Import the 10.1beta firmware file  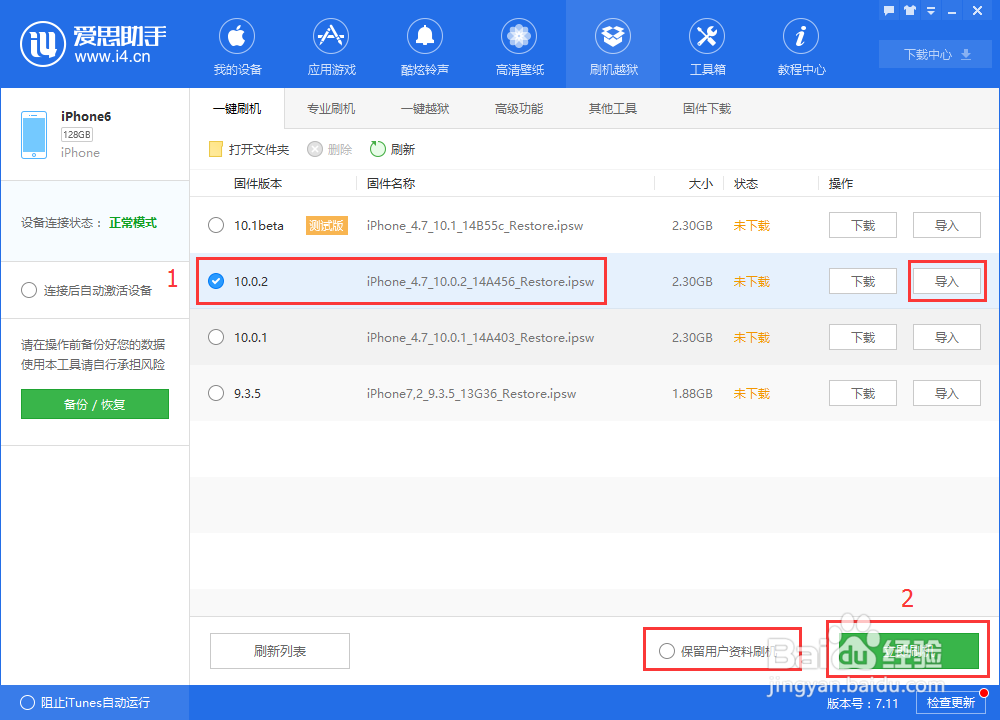pyautogui.click(x=946, y=225)
